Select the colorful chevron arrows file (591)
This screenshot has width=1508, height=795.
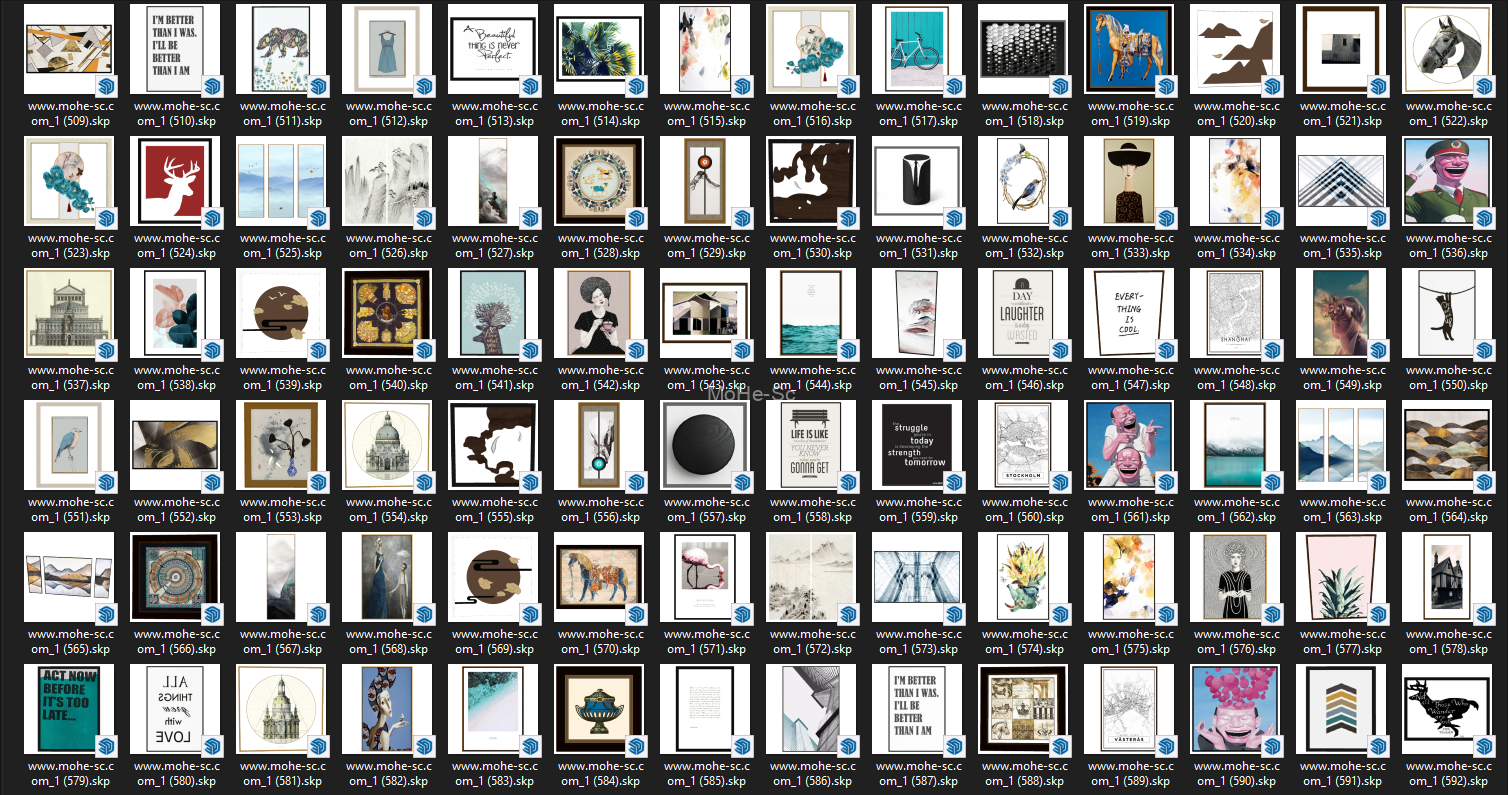(x=1341, y=709)
